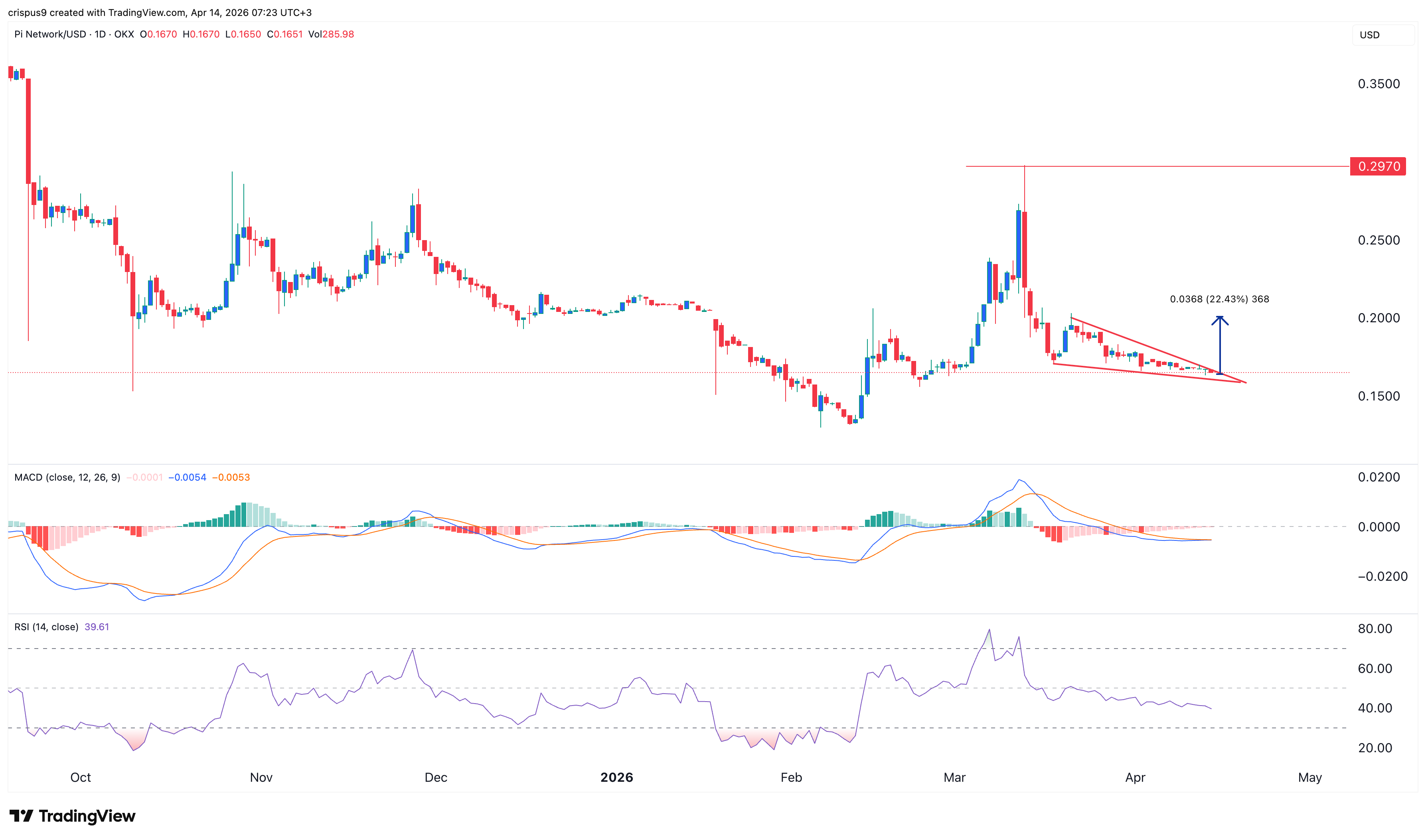The width and height of the screenshot is (1426, 840).
Task: Click the orange signal value −0.0053
Action: click(x=230, y=477)
